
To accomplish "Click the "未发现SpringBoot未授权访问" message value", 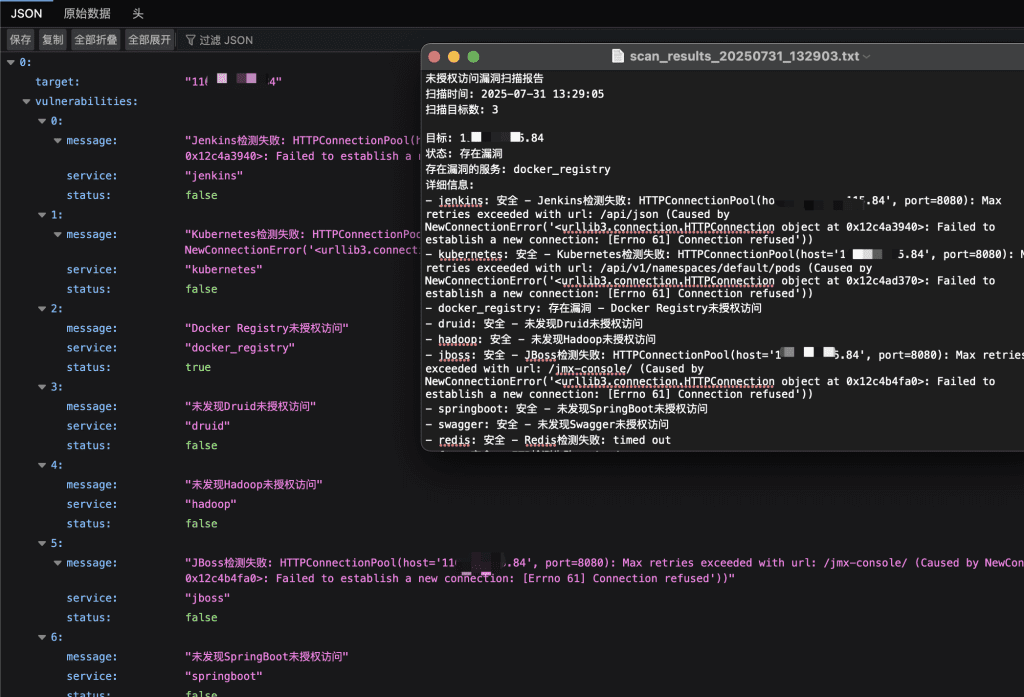I will (266, 656).
